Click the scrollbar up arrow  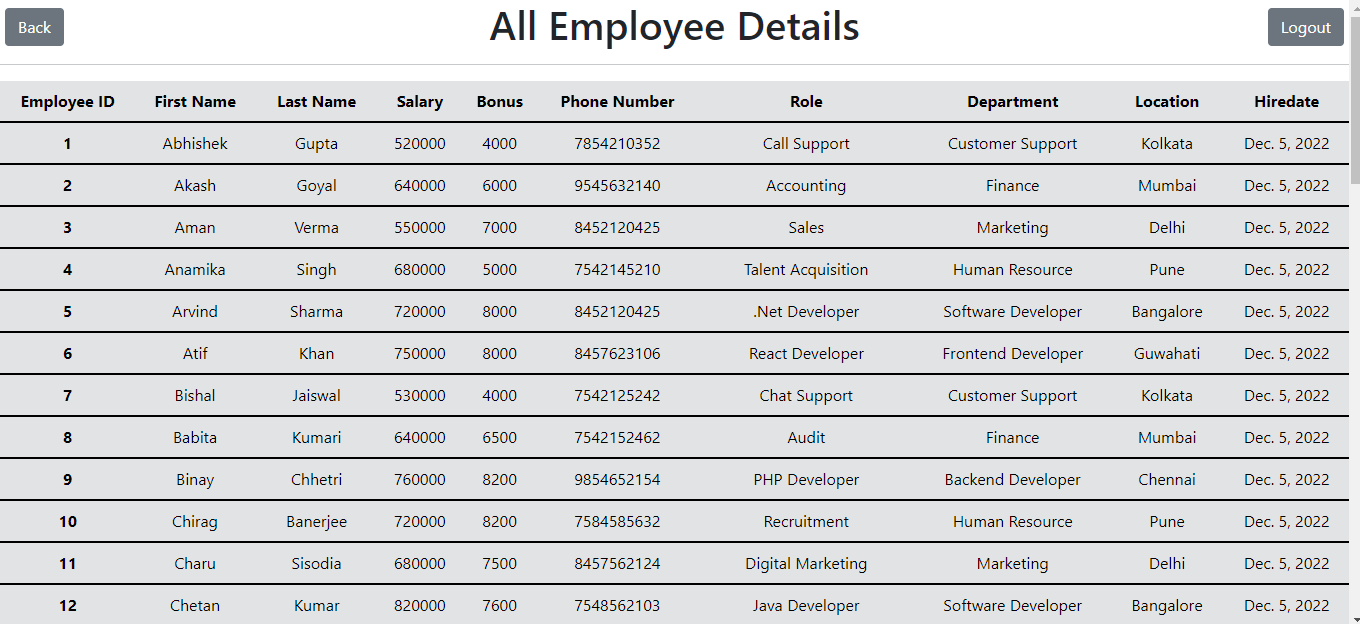[x=1354, y=8]
